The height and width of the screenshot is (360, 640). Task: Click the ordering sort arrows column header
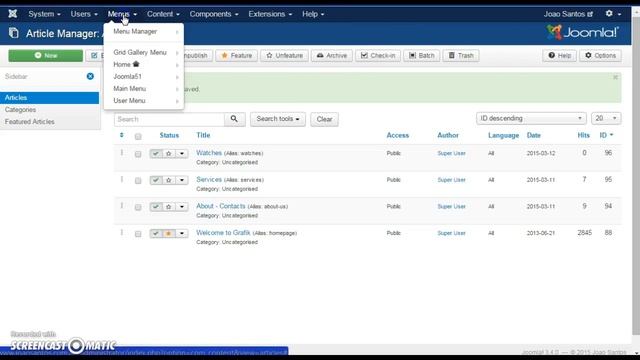click(x=122, y=135)
